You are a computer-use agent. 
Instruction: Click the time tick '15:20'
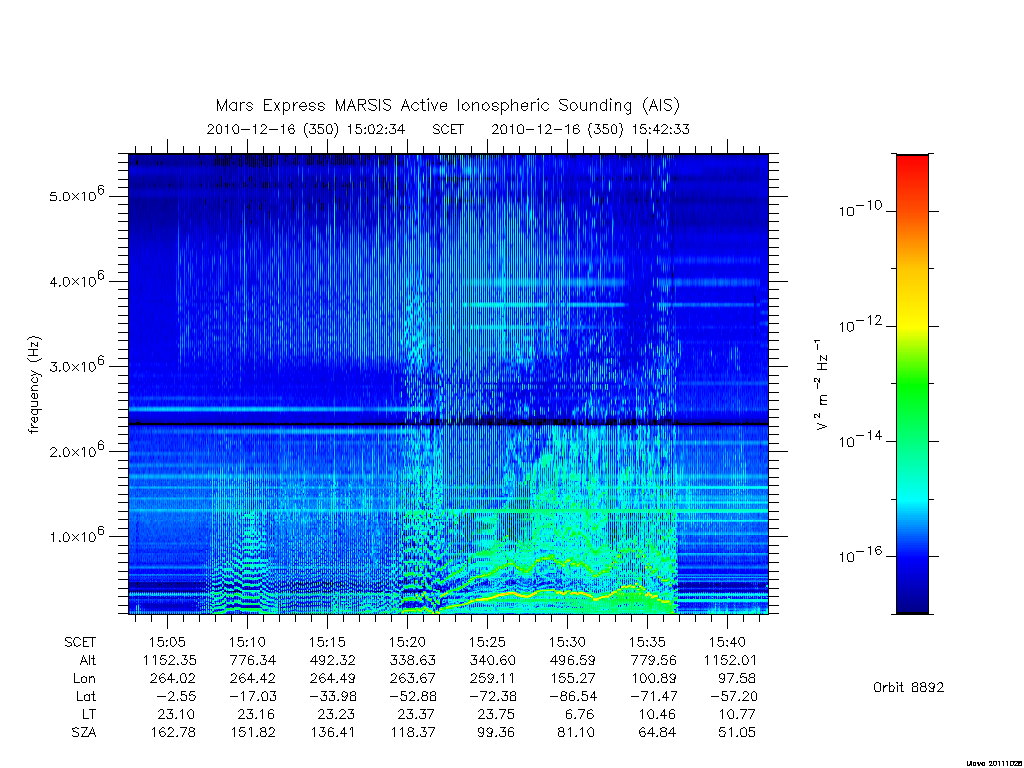tap(408, 643)
